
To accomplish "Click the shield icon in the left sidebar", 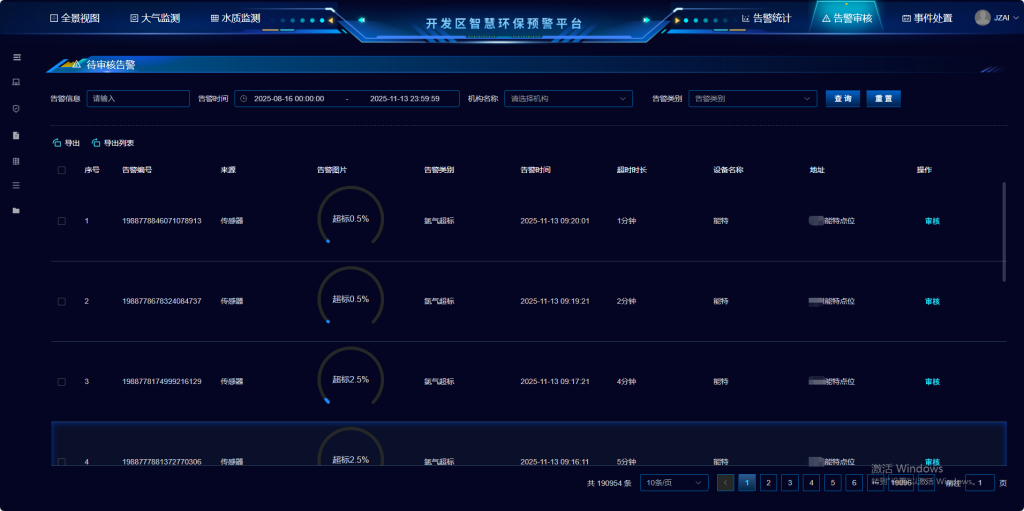I will [x=16, y=108].
